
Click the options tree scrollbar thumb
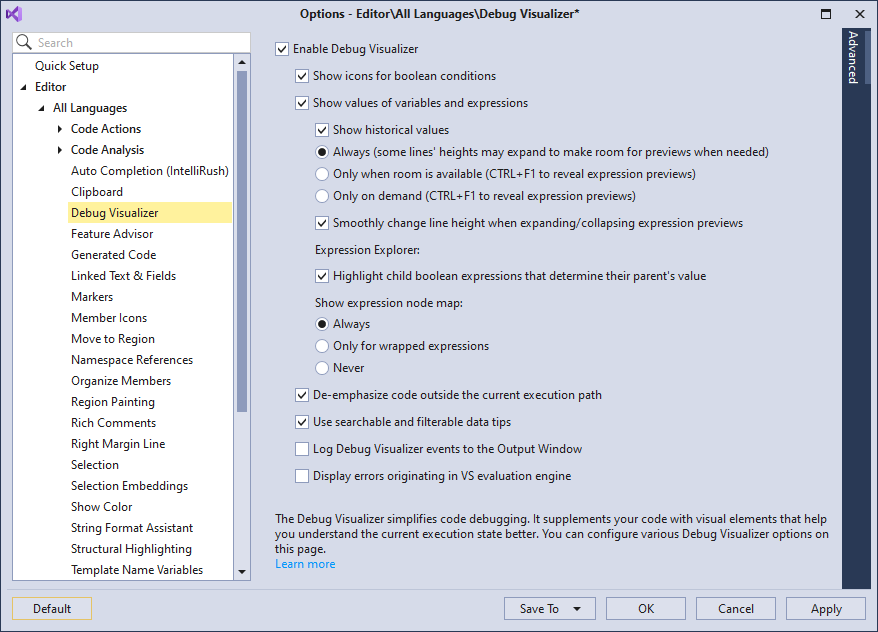[x=242, y=241]
